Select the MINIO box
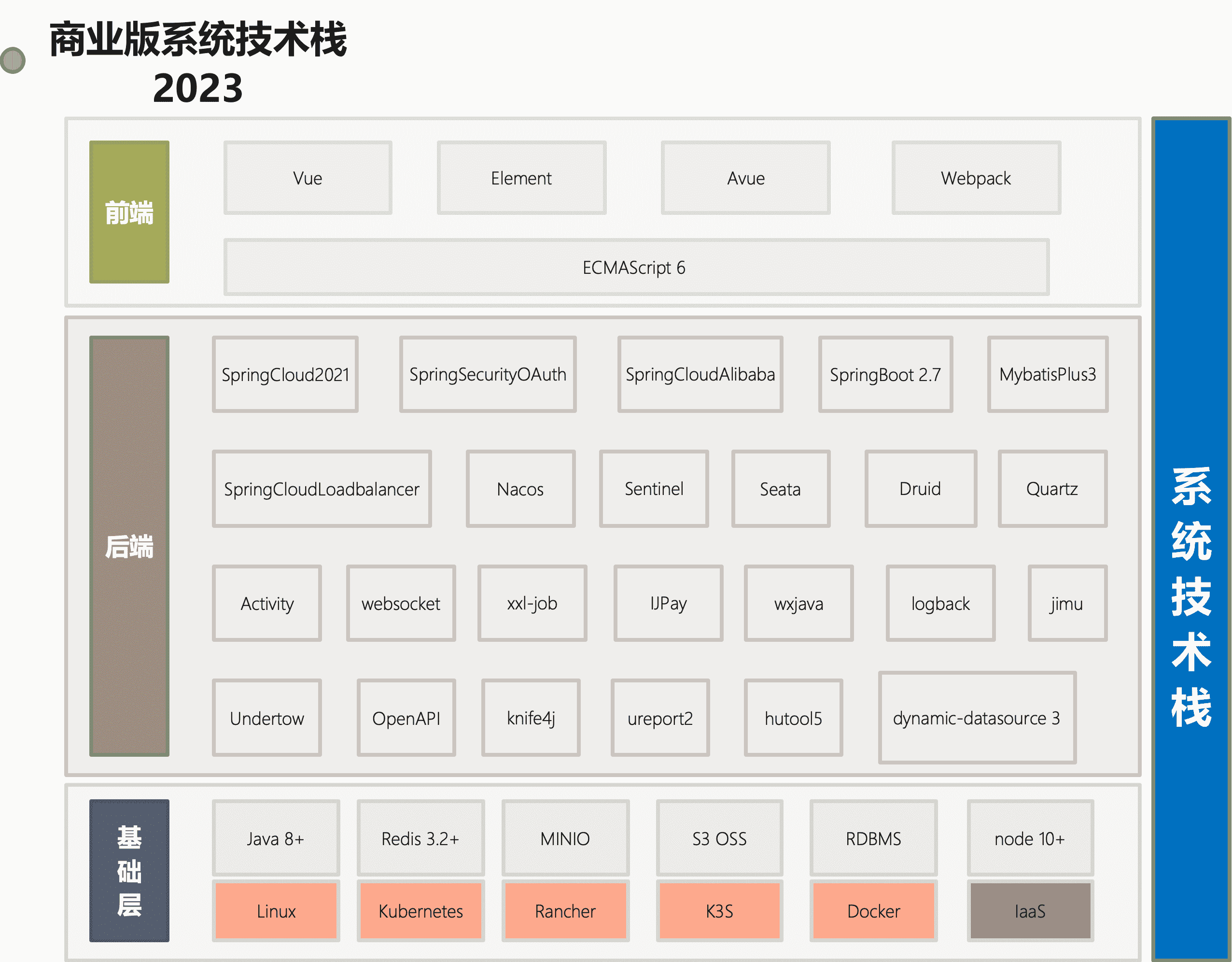Viewport: 1232px width, 962px height. (x=565, y=838)
